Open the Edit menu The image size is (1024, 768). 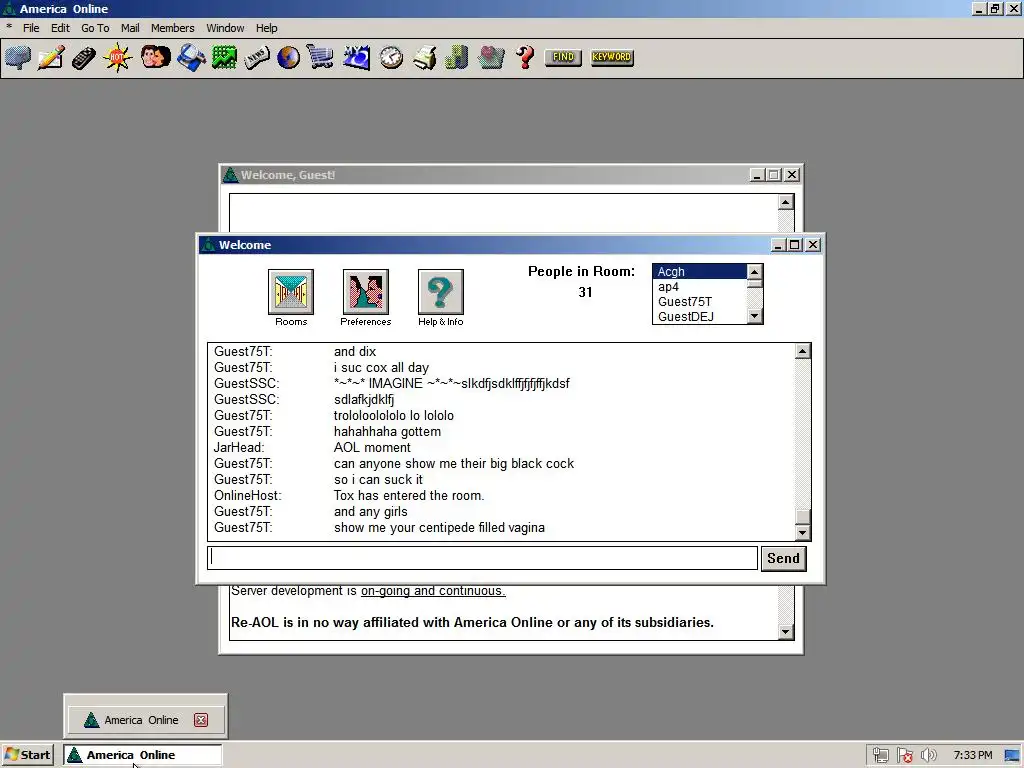click(x=60, y=28)
